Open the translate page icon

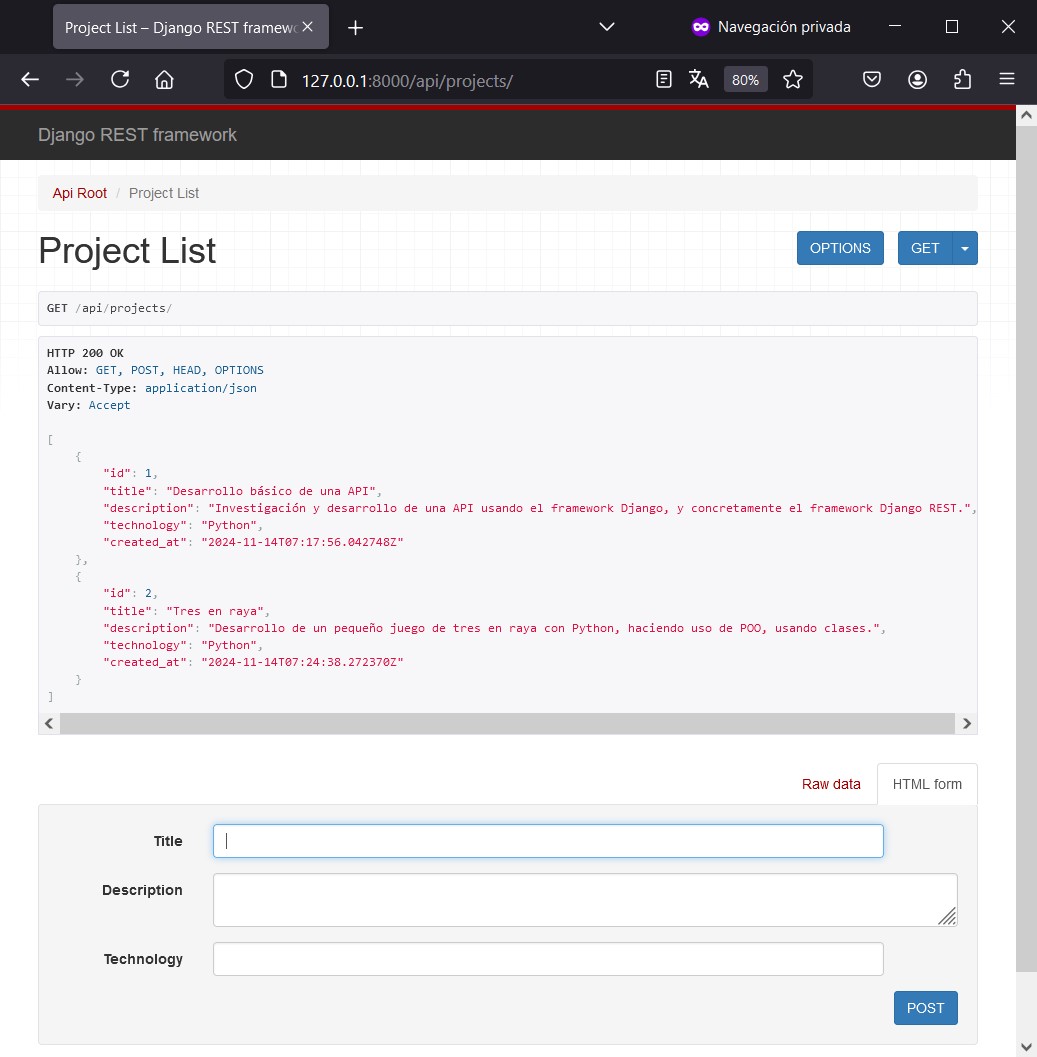pyautogui.click(x=699, y=80)
